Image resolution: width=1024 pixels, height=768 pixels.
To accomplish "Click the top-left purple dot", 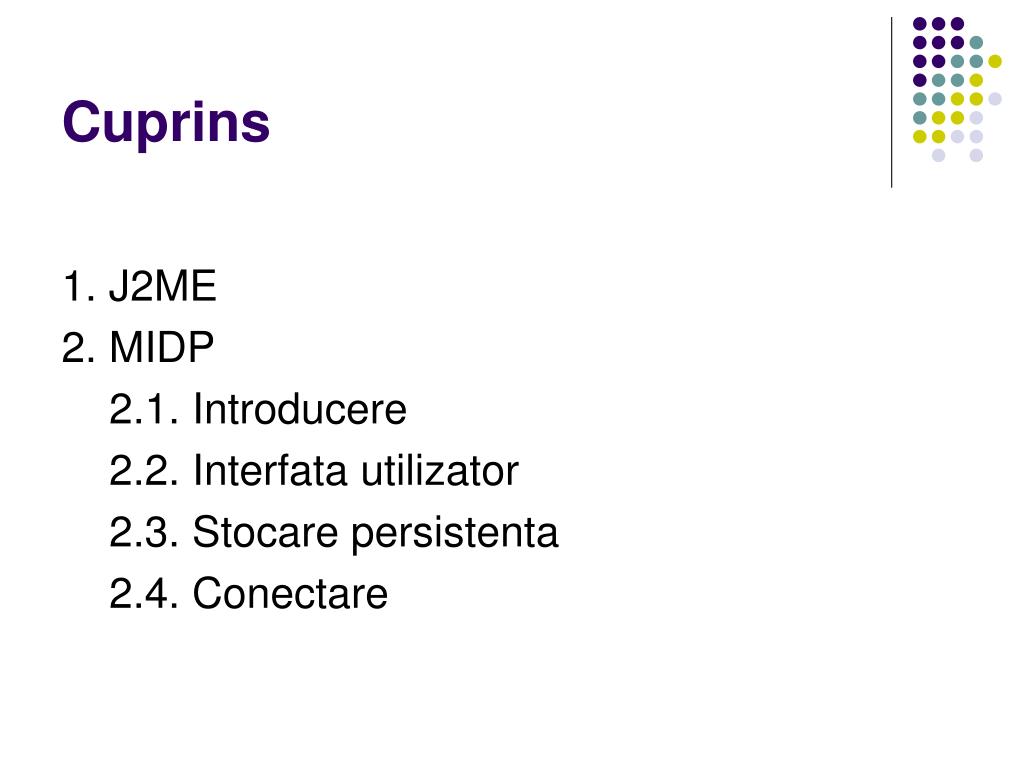I will point(920,24).
